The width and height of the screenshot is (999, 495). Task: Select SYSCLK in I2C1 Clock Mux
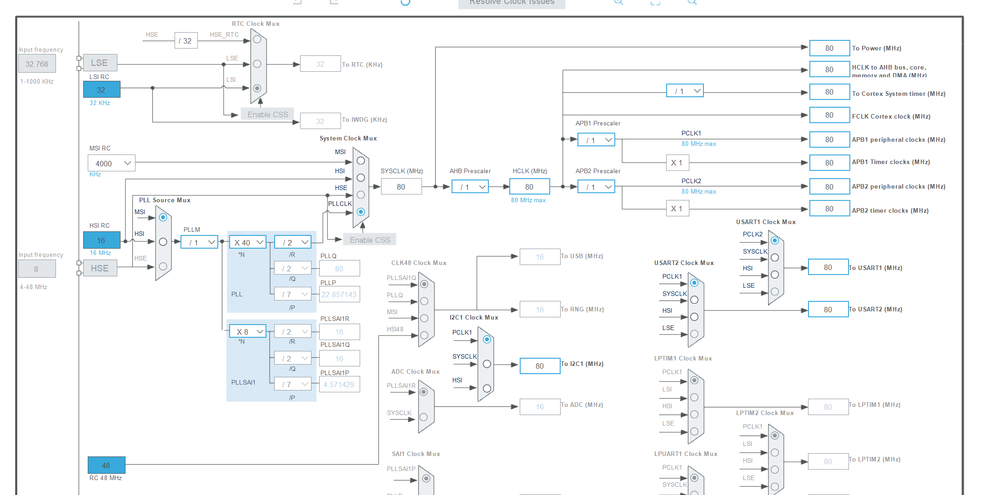pos(487,364)
